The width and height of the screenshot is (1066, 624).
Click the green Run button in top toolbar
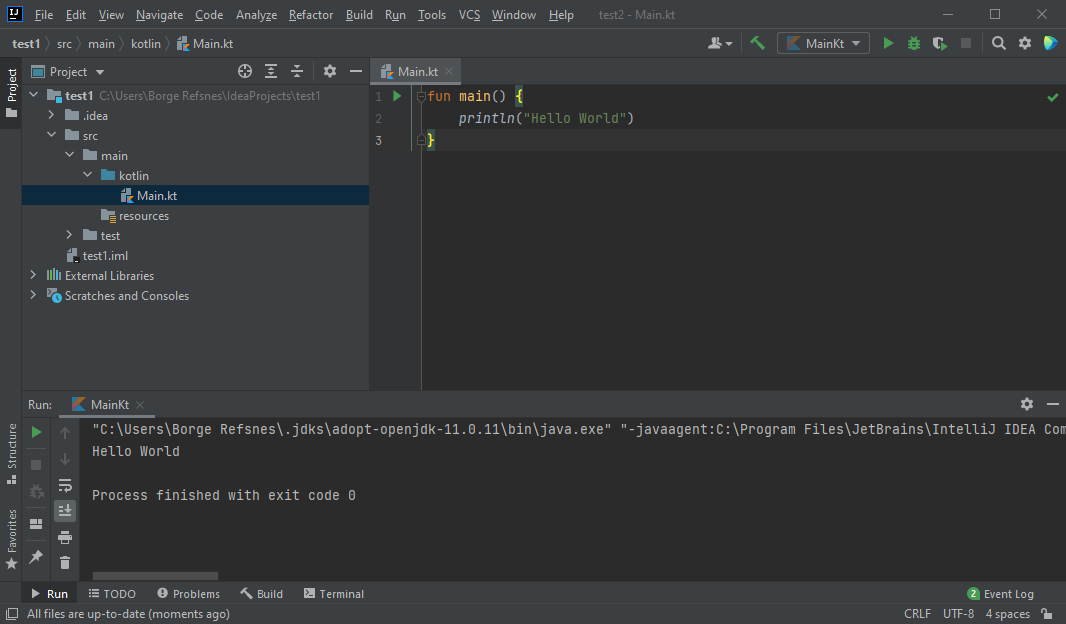(x=888, y=43)
